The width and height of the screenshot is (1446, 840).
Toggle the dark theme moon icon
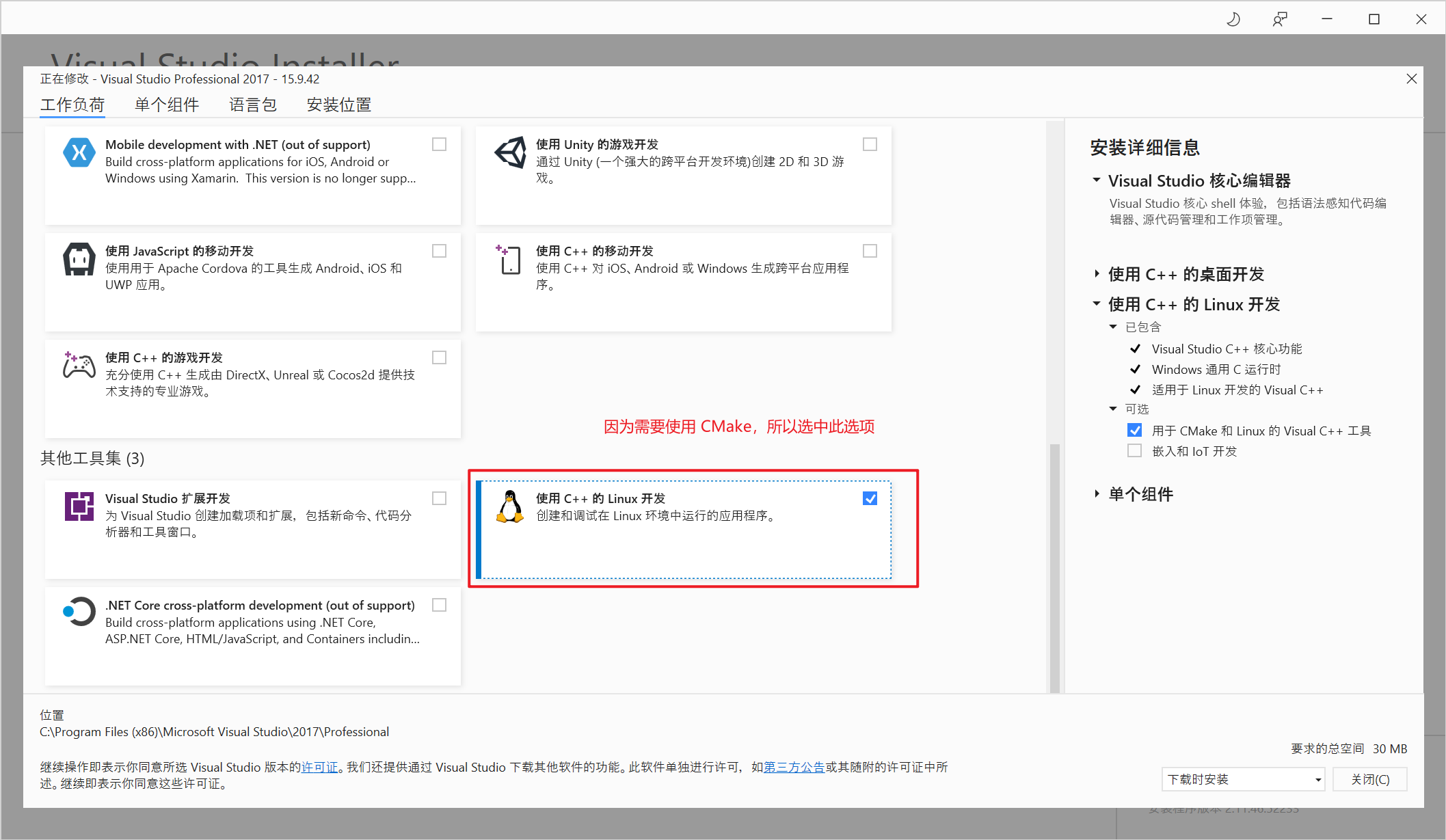(1233, 19)
